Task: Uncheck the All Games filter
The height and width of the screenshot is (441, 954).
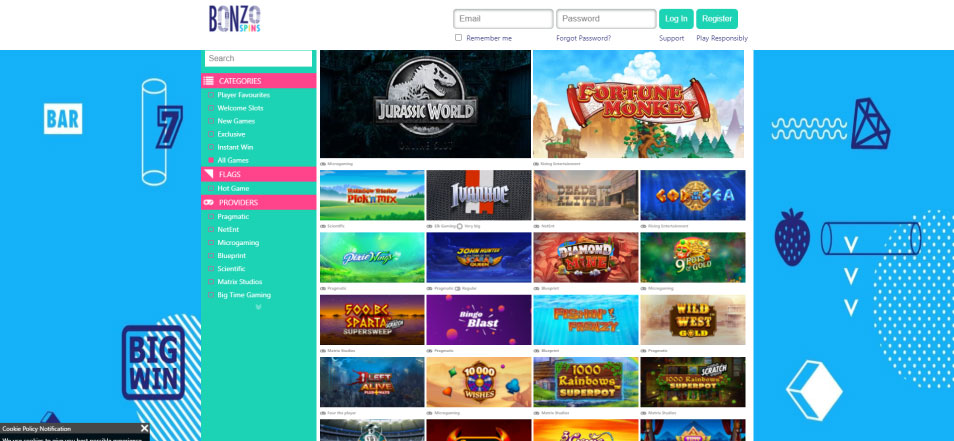Action: coord(211,161)
